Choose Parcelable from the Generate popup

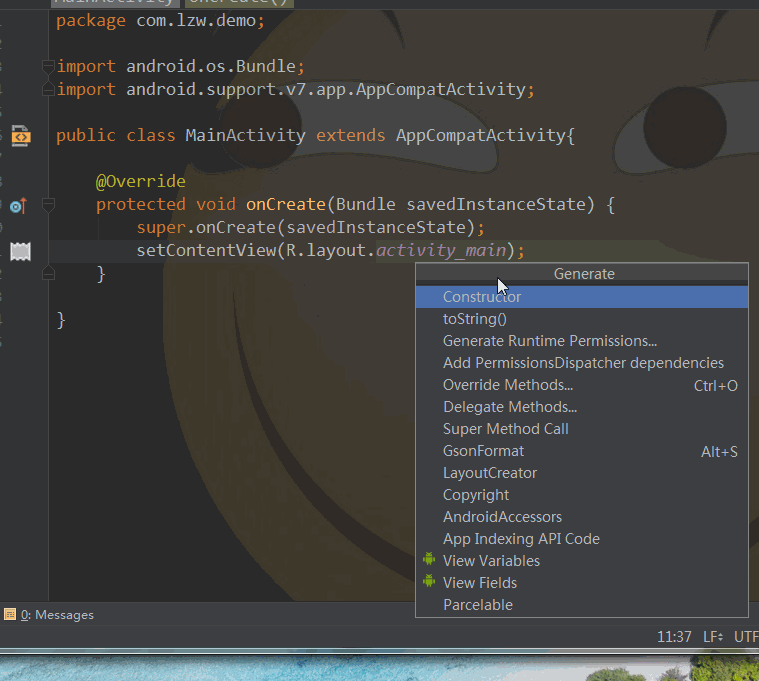click(x=478, y=605)
